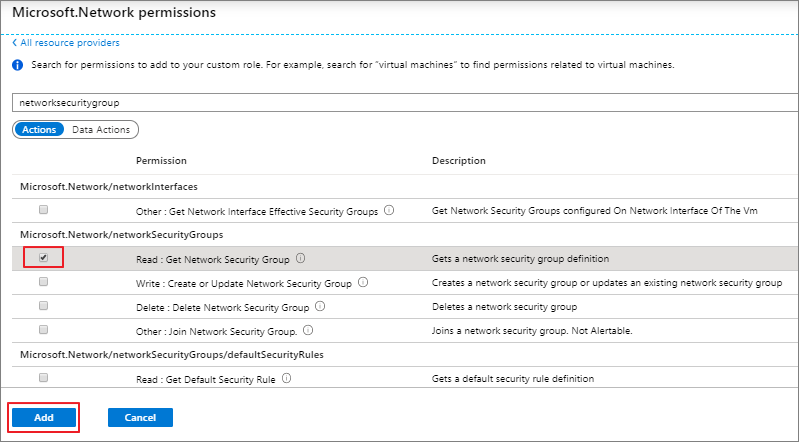Select the Microsoft.Network/networkInterfaces group heading
799x442 pixels.
[x=109, y=187]
